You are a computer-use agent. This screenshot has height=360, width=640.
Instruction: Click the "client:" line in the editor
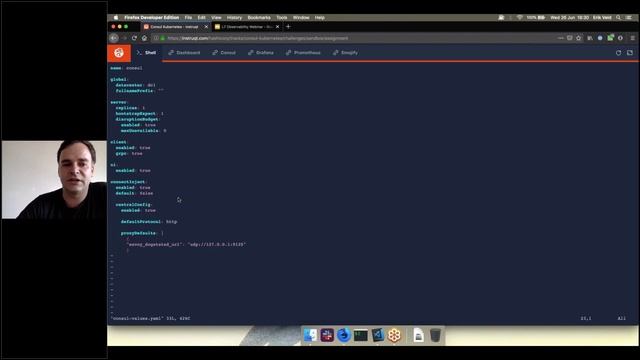tap(119, 142)
